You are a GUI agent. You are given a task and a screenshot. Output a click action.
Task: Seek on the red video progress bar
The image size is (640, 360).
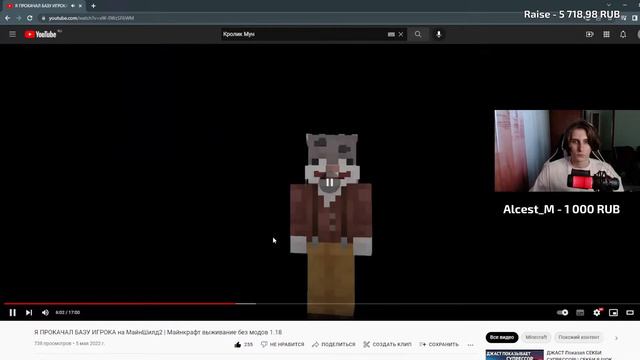tap(120, 304)
